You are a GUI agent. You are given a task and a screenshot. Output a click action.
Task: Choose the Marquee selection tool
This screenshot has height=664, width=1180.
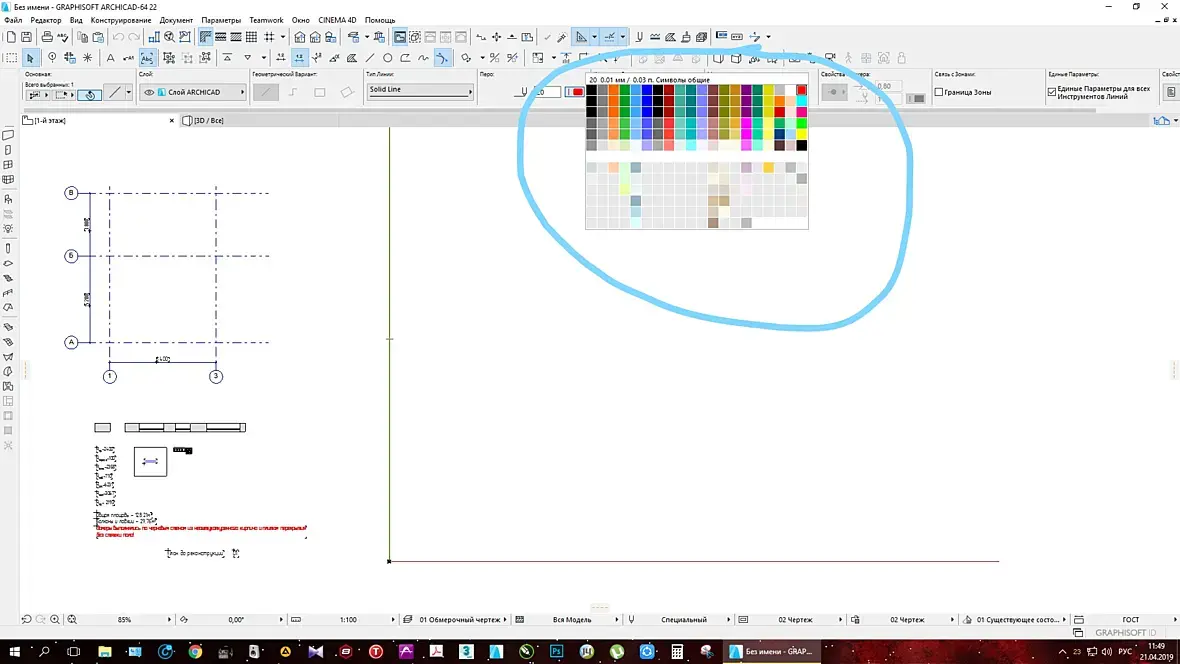[11, 58]
